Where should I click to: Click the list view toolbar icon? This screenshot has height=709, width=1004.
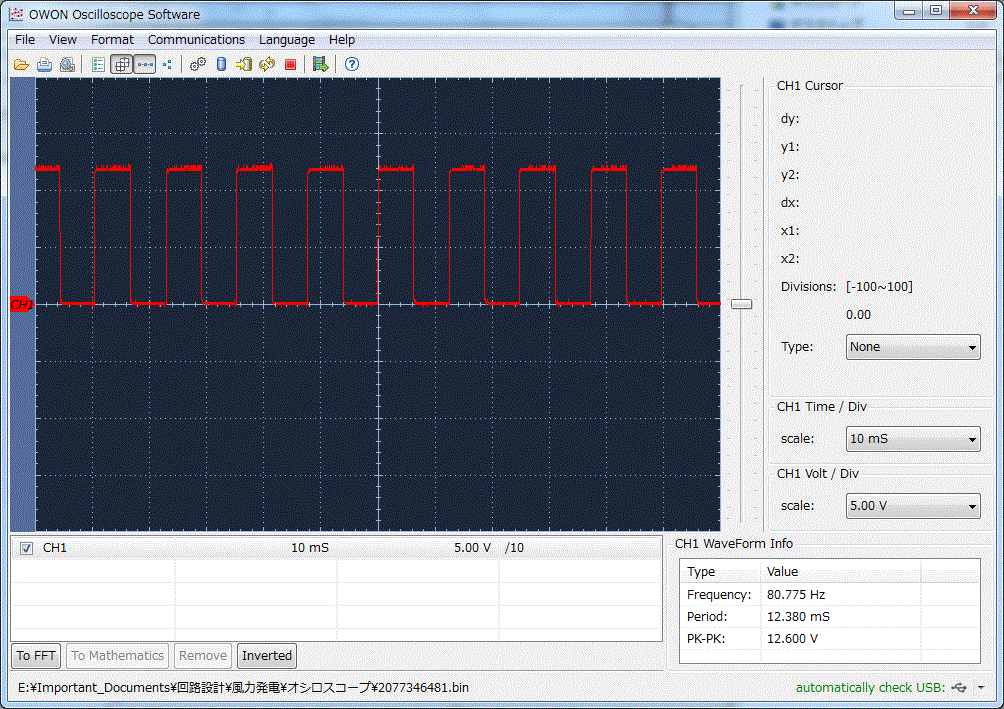[98, 65]
